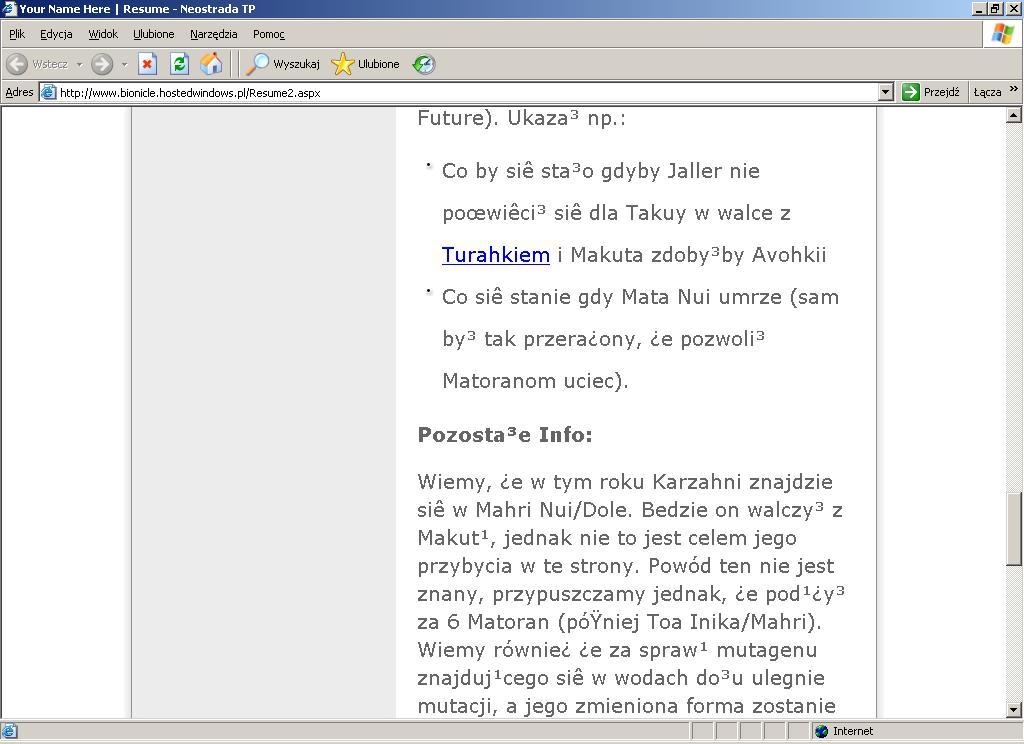Click the Łącza links toolbar label
This screenshot has width=1024, height=744.
(x=987, y=92)
